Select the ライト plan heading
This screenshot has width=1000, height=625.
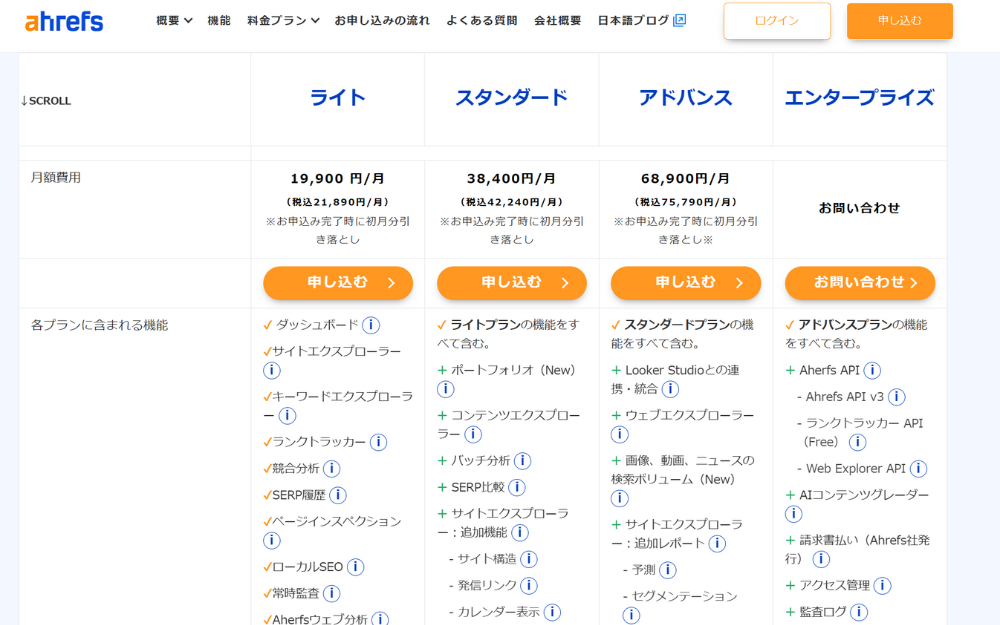337,98
